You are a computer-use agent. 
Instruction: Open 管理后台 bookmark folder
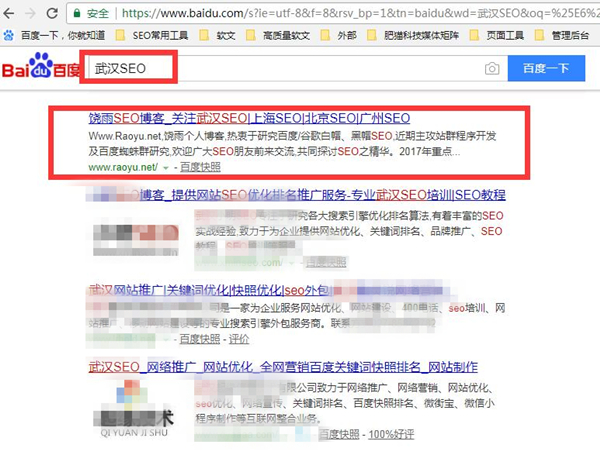[562, 36]
